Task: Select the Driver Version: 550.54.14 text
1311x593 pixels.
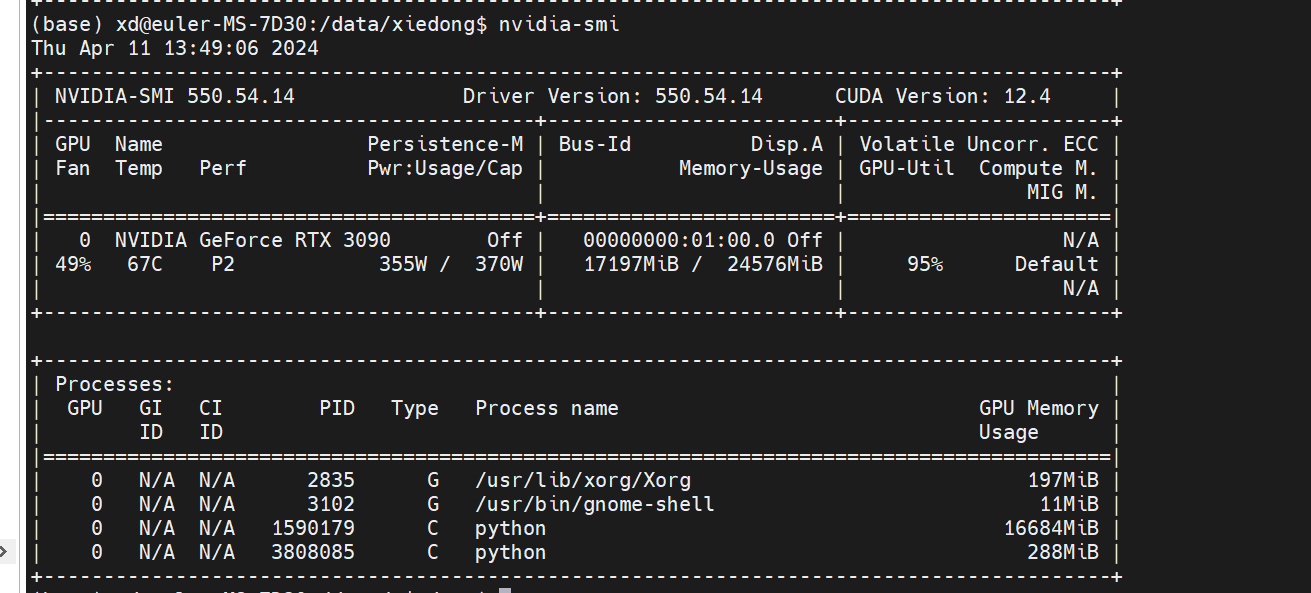Action: pos(613,96)
